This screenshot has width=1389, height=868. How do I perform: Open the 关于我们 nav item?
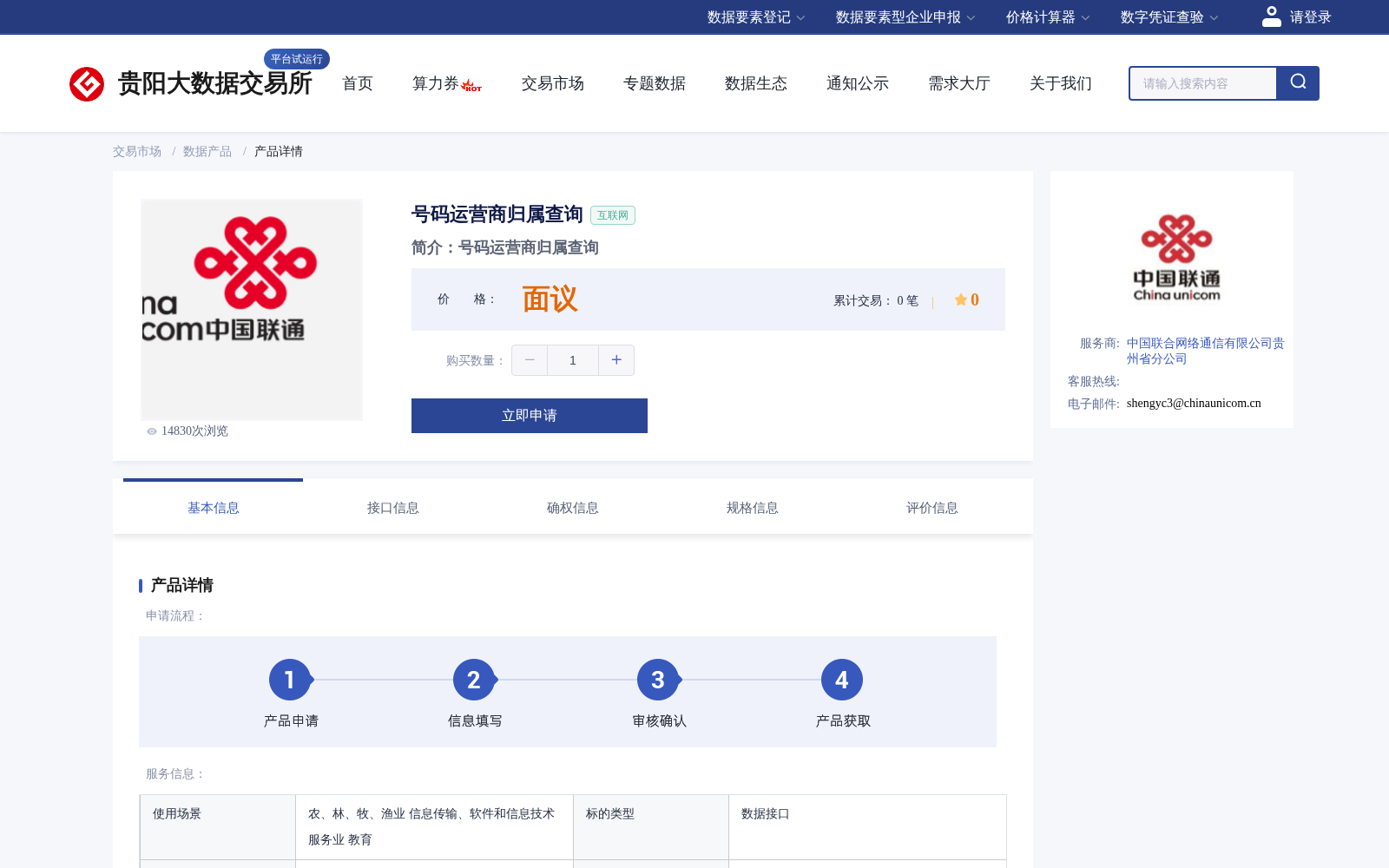pyautogui.click(x=1061, y=83)
